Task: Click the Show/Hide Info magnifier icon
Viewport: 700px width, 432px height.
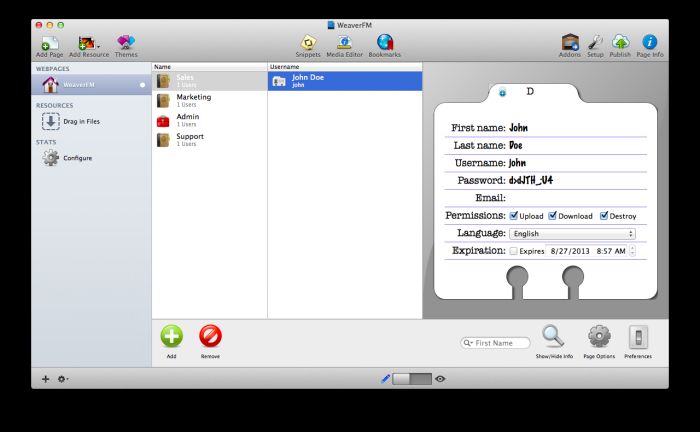Action: [553, 337]
